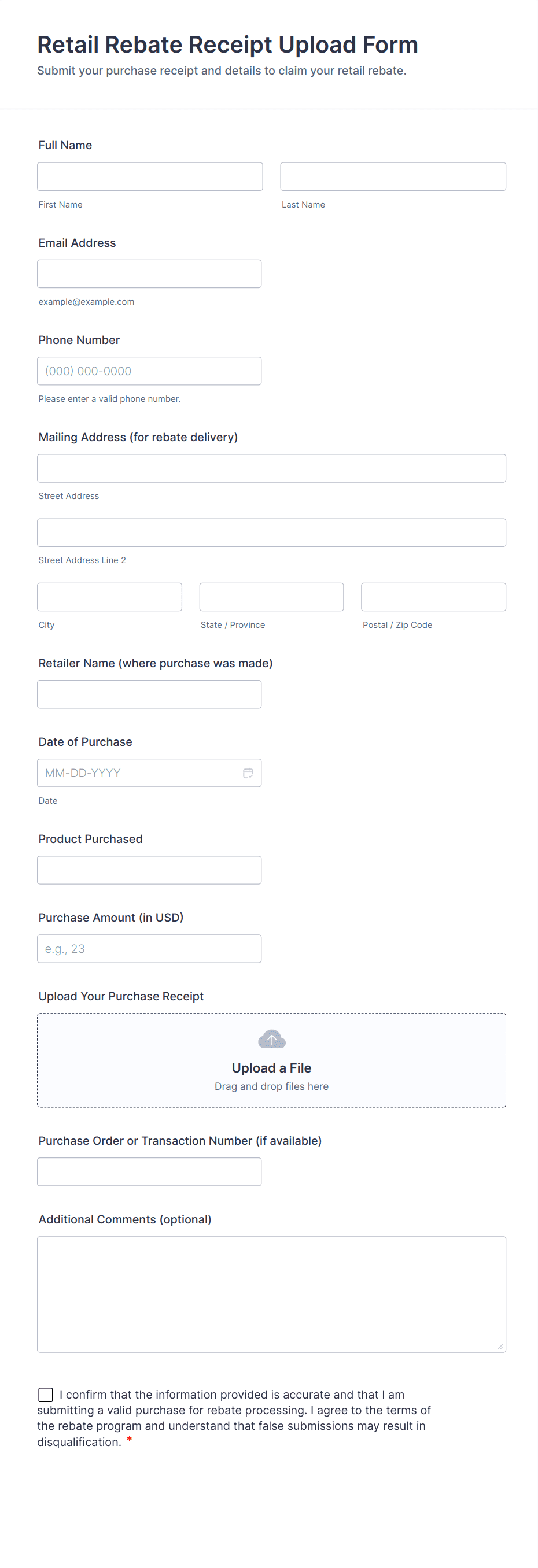
Task: Click the Additional Comments text area
Action: click(271, 1294)
